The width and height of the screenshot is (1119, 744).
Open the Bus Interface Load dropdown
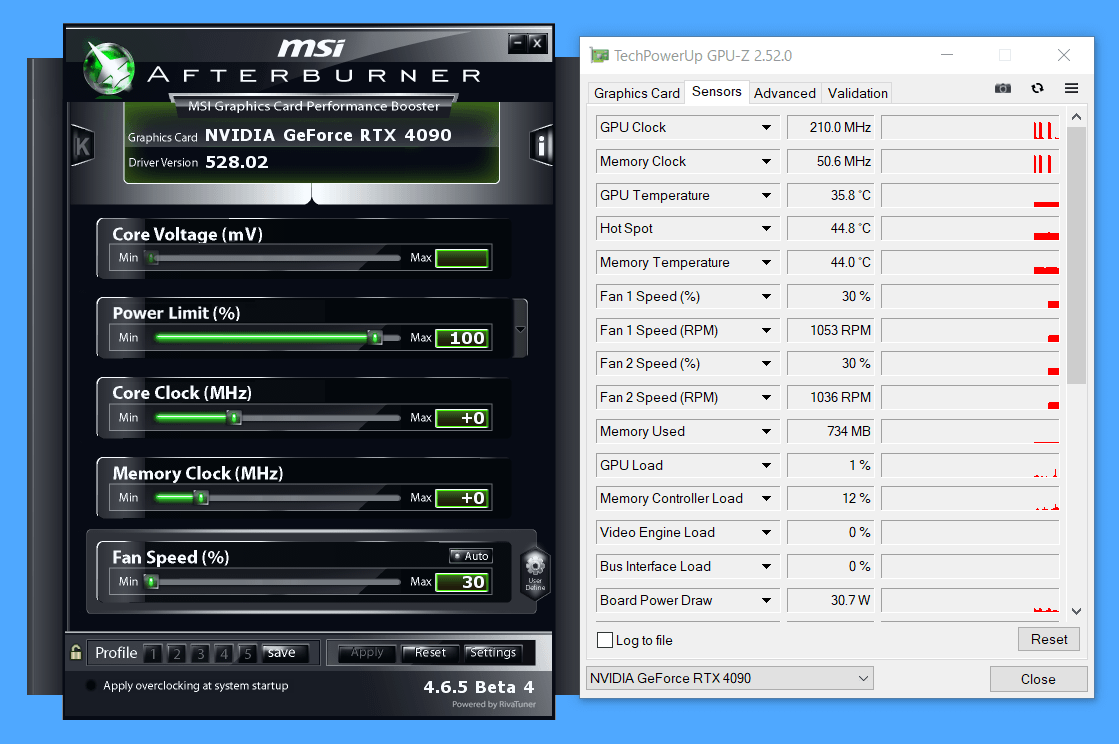766,566
